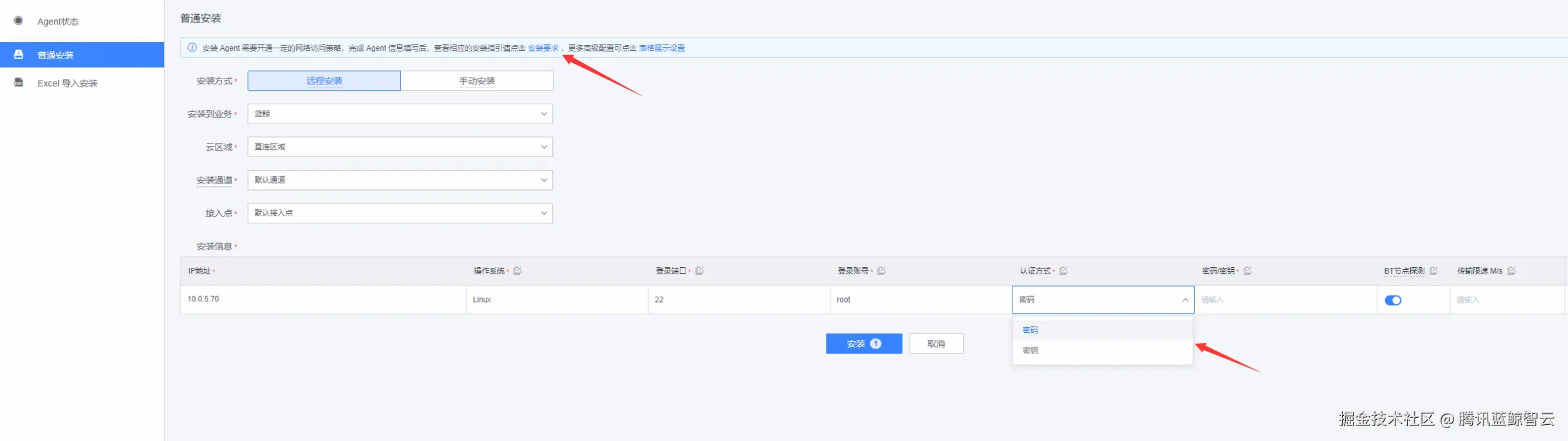This screenshot has width=1568, height=441.
Task: Click batch edit icon beside 登录账号 header
Action: tap(882, 271)
